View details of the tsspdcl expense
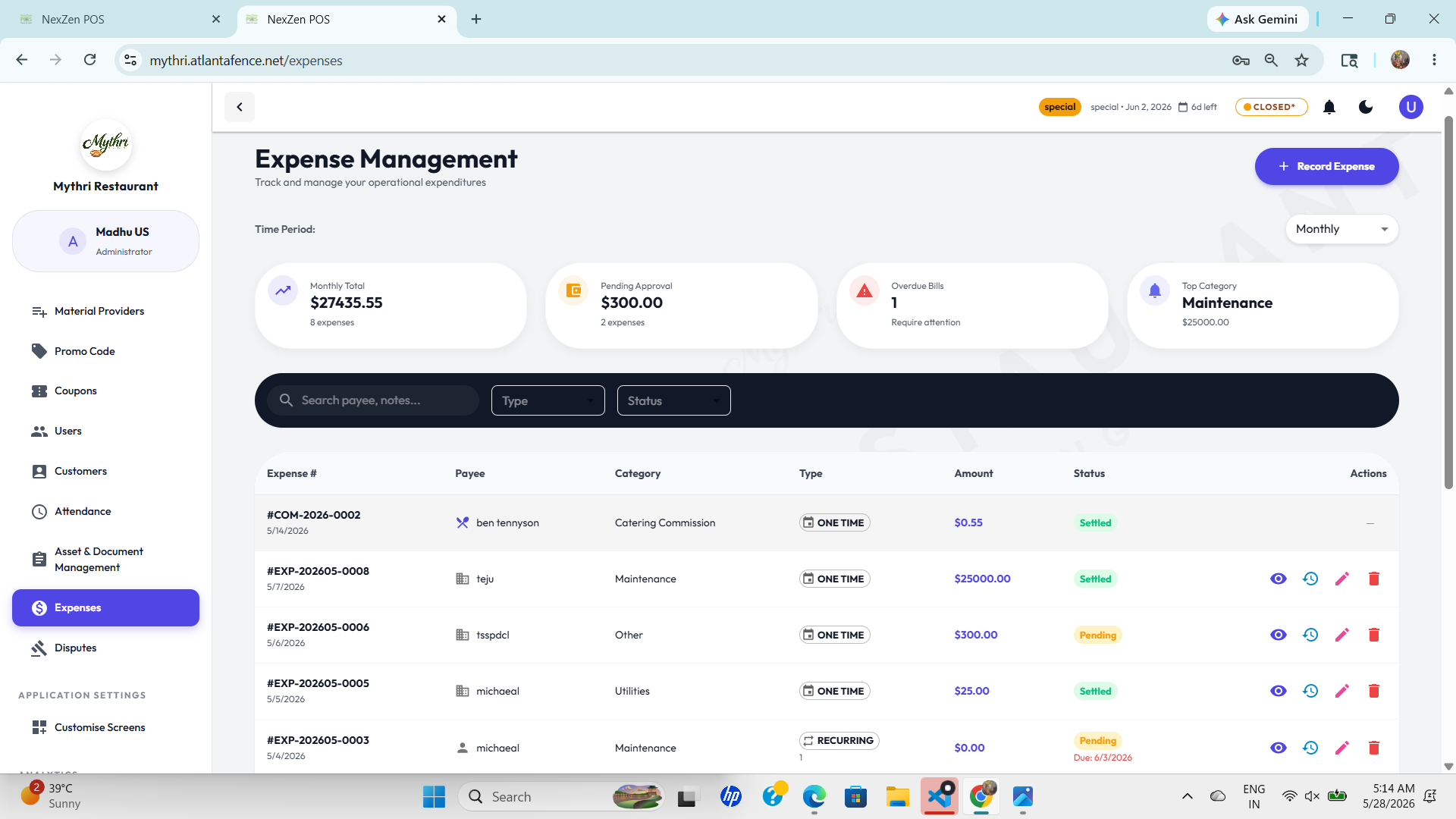Image resolution: width=1456 pixels, height=819 pixels. [x=1279, y=635]
